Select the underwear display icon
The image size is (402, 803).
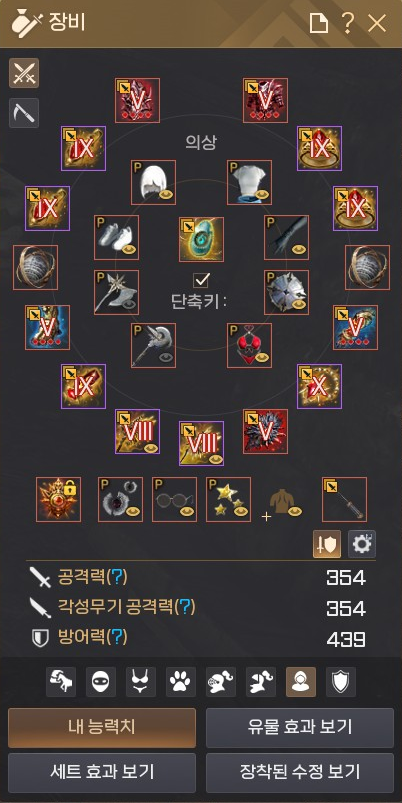pyautogui.click(x=141, y=682)
